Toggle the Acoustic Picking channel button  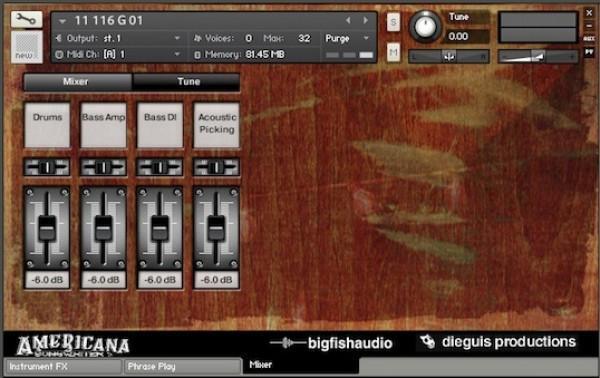coord(217,125)
